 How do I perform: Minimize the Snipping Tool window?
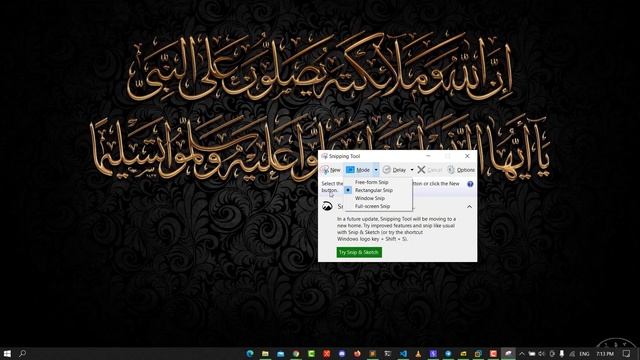click(428, 156)
